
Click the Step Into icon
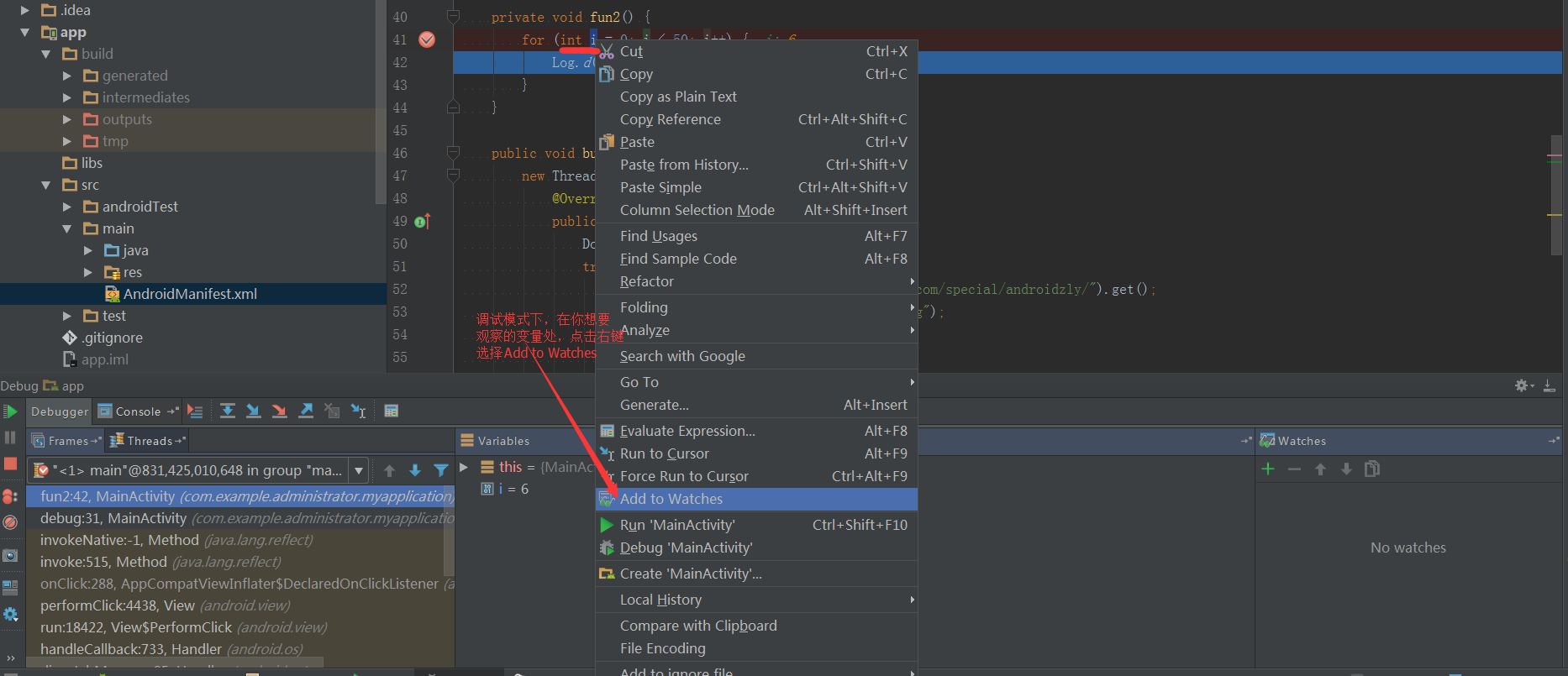point(253,411)
